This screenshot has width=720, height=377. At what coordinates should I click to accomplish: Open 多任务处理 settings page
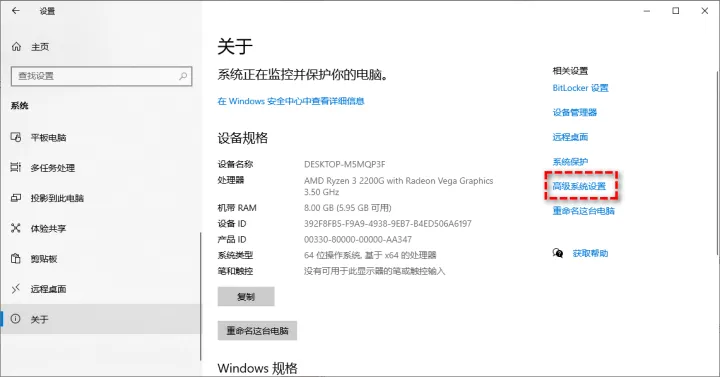101,168
